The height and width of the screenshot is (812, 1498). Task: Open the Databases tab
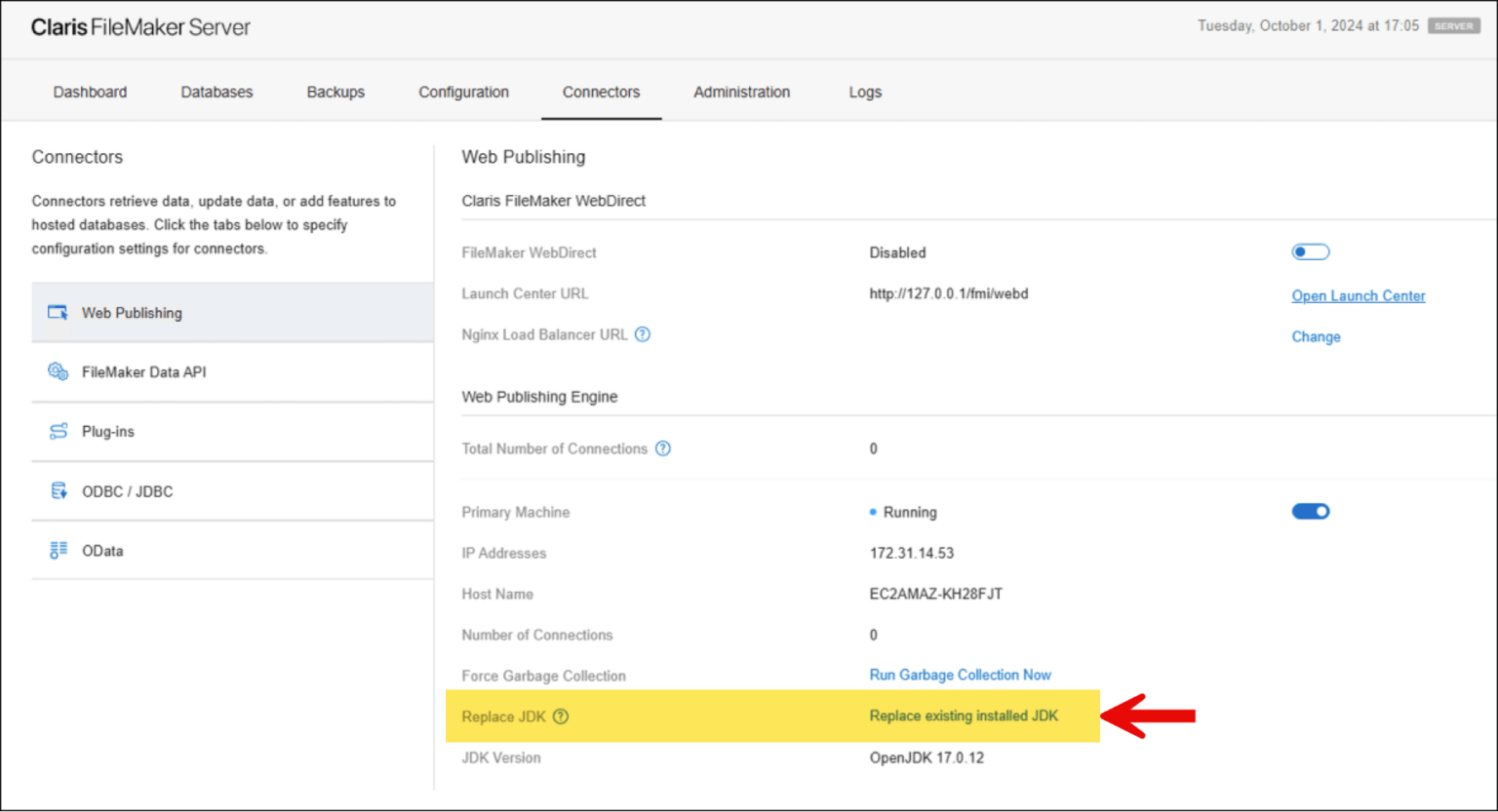(217, 92)
